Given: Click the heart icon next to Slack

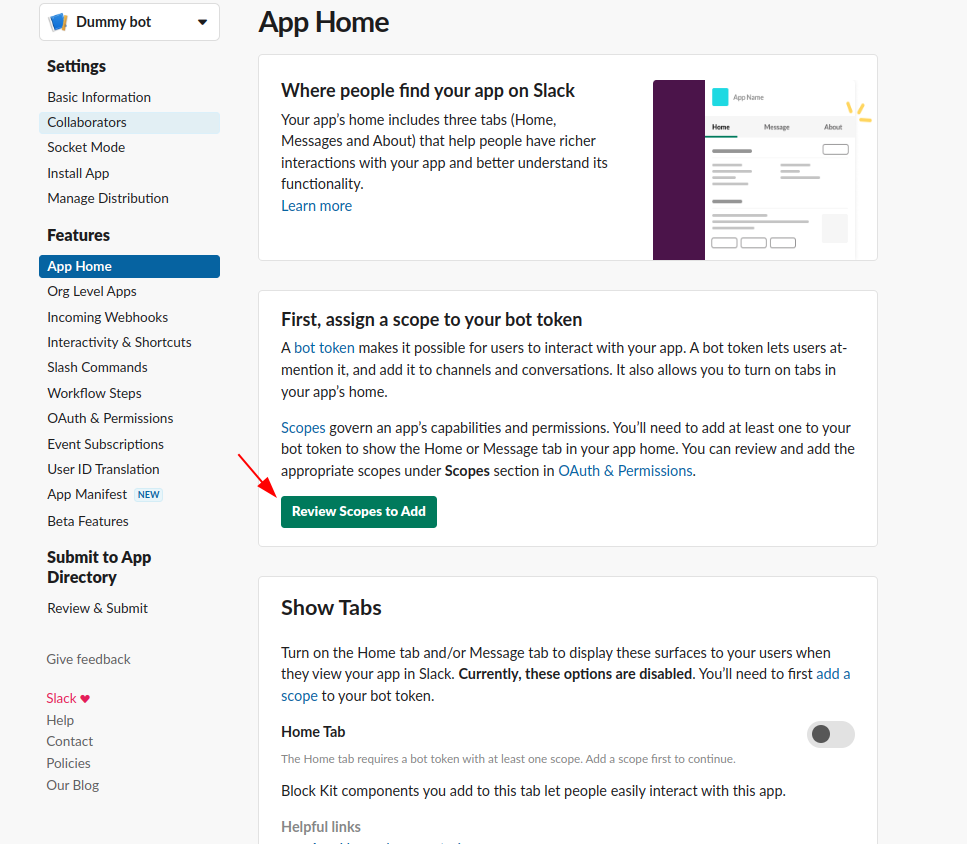Looking at the screenshot, I should click(x=86, y=699).
